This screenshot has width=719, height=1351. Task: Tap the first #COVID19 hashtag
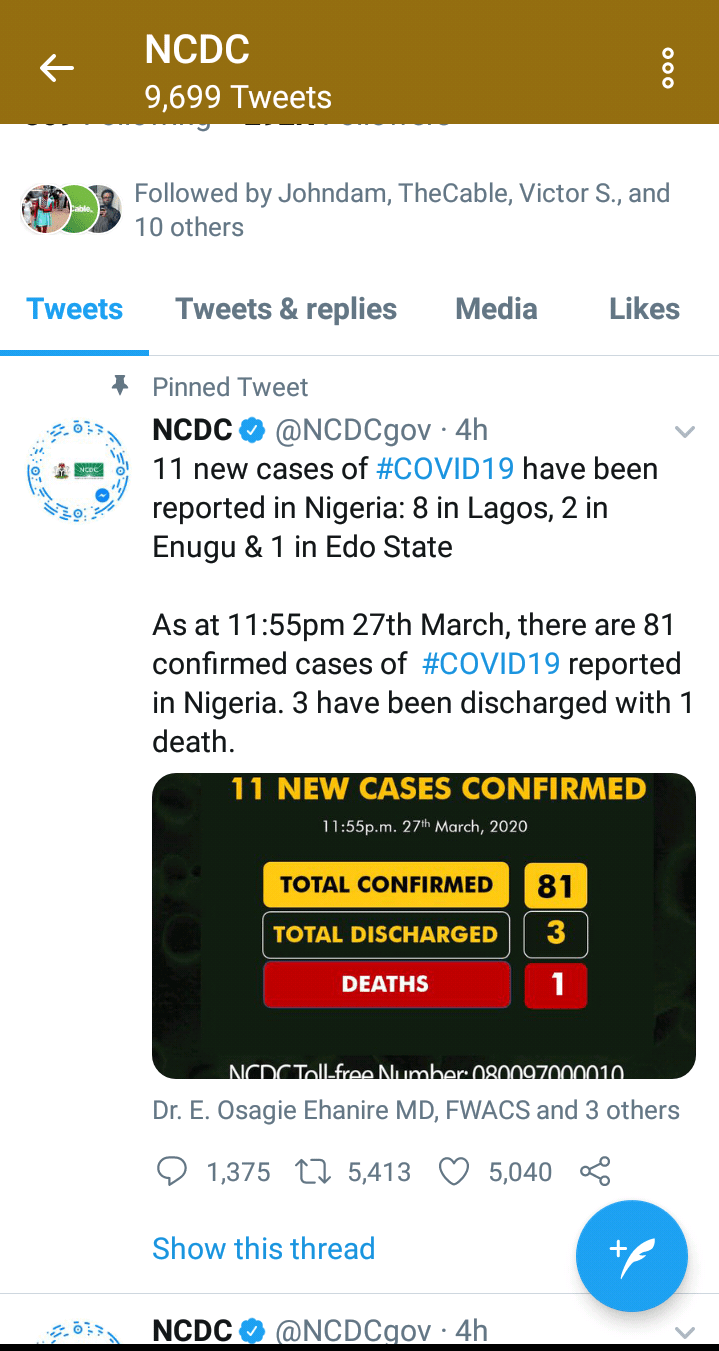(x=445, y=468)
